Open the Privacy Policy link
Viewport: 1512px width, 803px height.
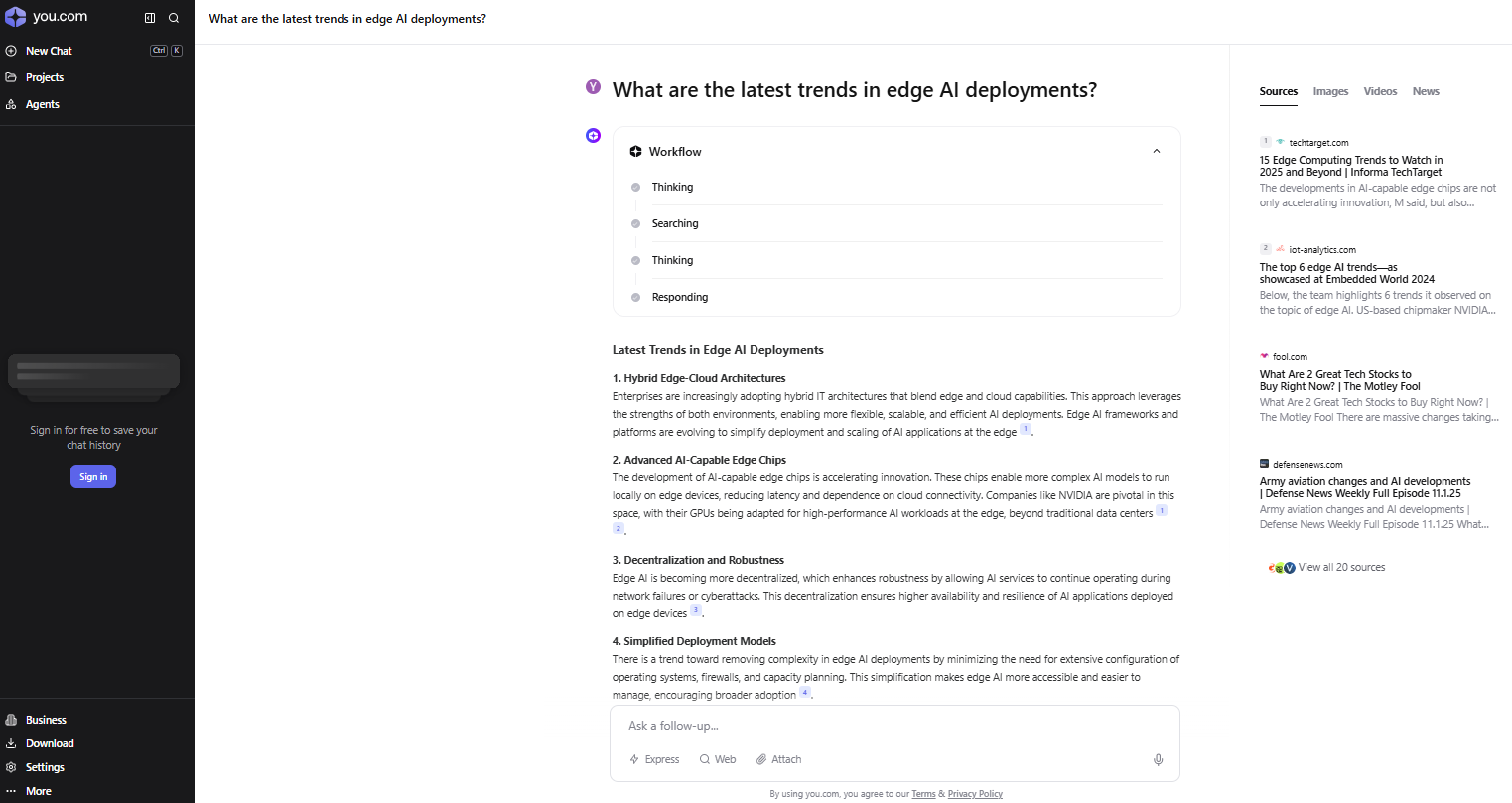pyautogui.click(x=975, y=794)
